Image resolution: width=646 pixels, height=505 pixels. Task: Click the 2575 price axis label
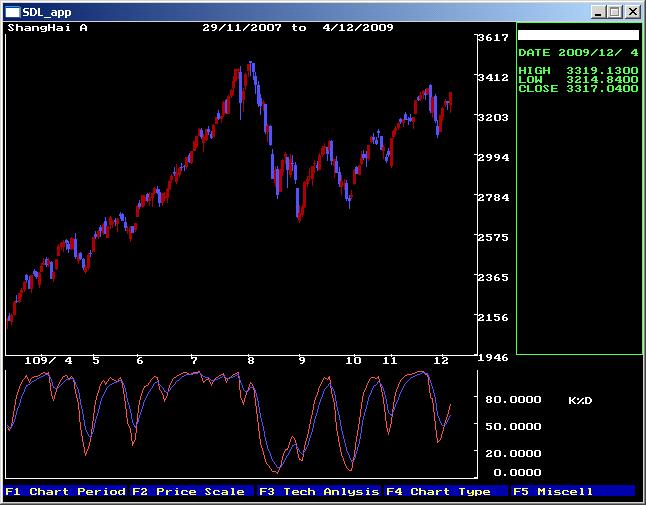pos(493,237)
